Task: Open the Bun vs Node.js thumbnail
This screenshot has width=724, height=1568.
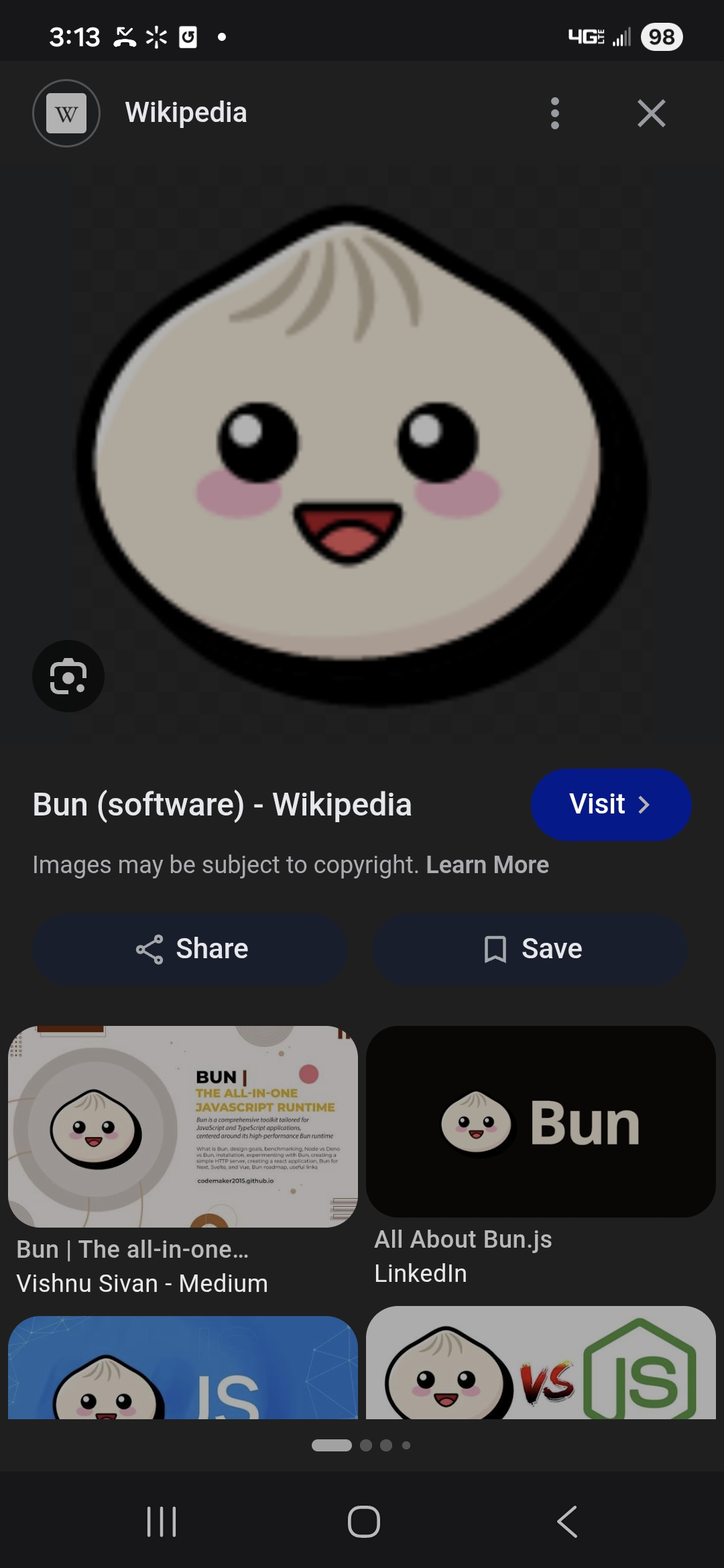Action: [x=541, y=1362]
